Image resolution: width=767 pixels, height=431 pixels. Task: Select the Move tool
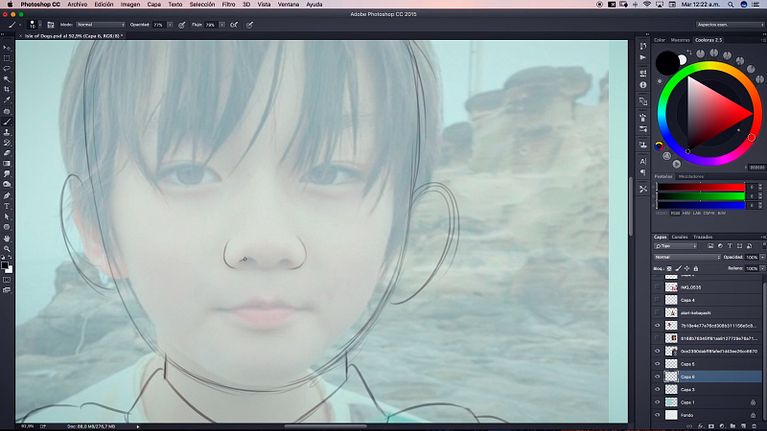[7, 48]
